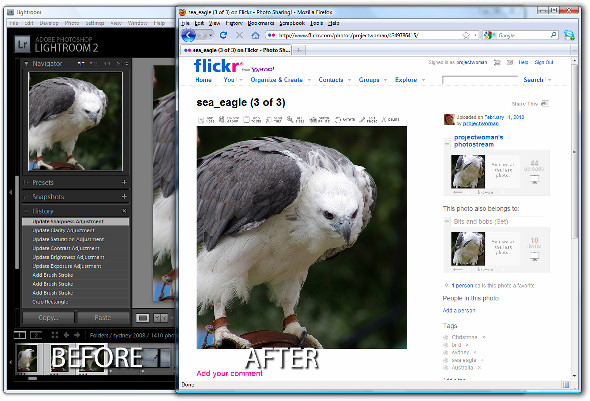Click the stop loading X icon
590x401 pixels.
(x=239, y=35)
